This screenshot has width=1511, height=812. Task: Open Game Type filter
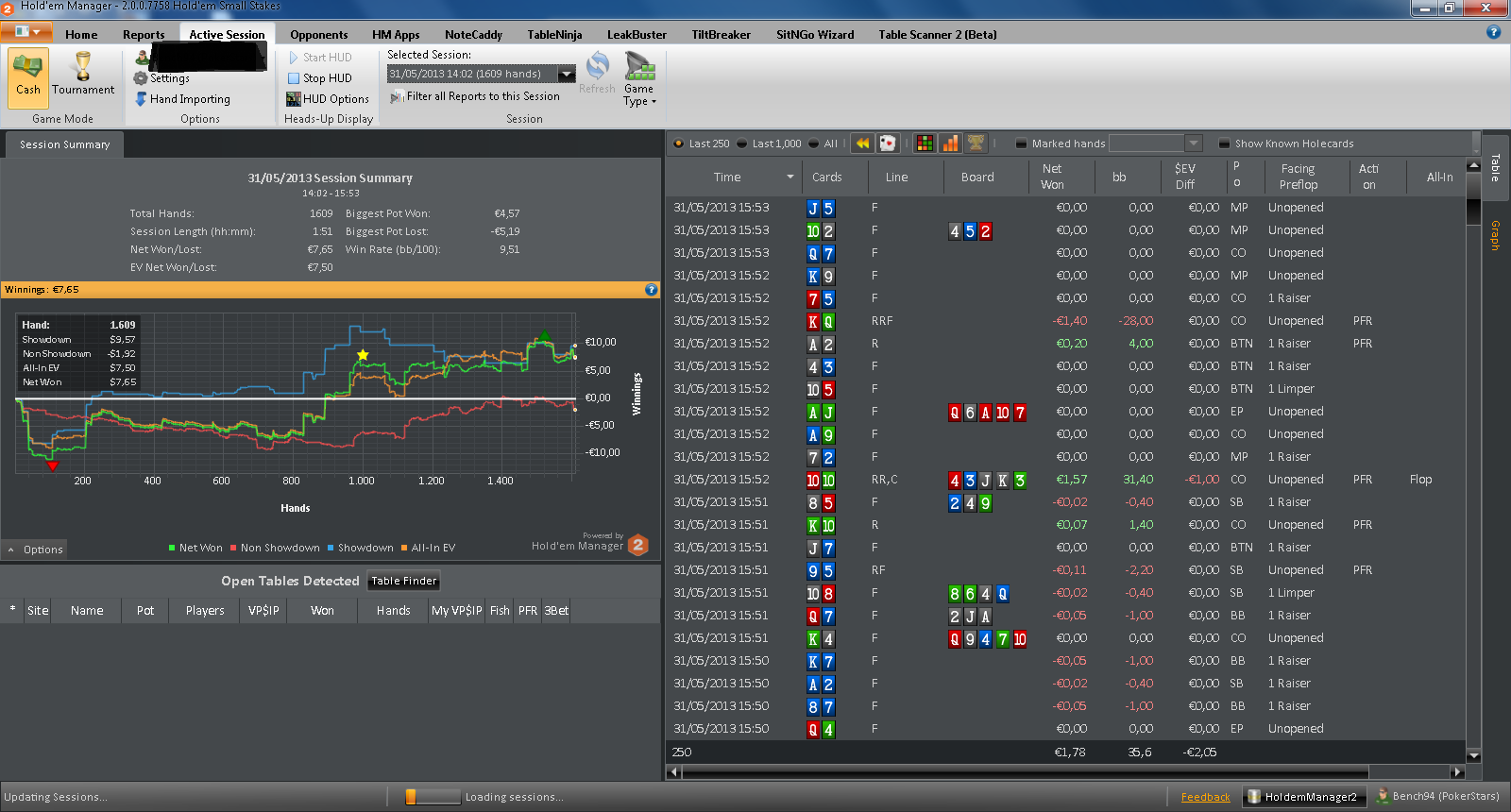pos(639,79)
